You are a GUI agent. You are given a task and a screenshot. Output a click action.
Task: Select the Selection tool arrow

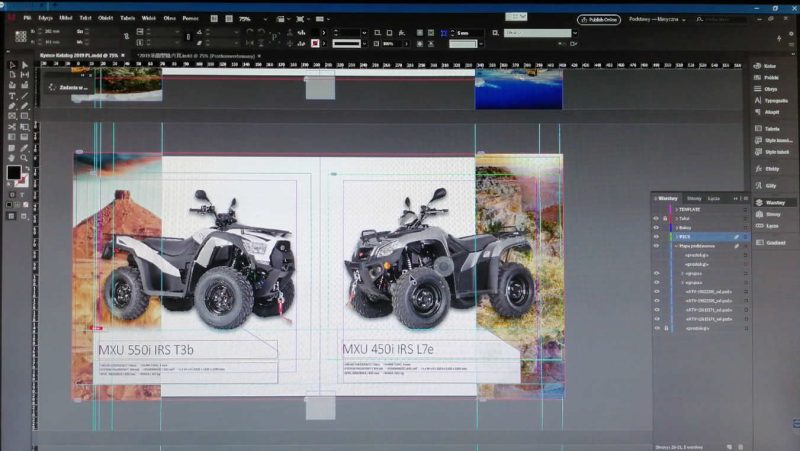point(12,65)
